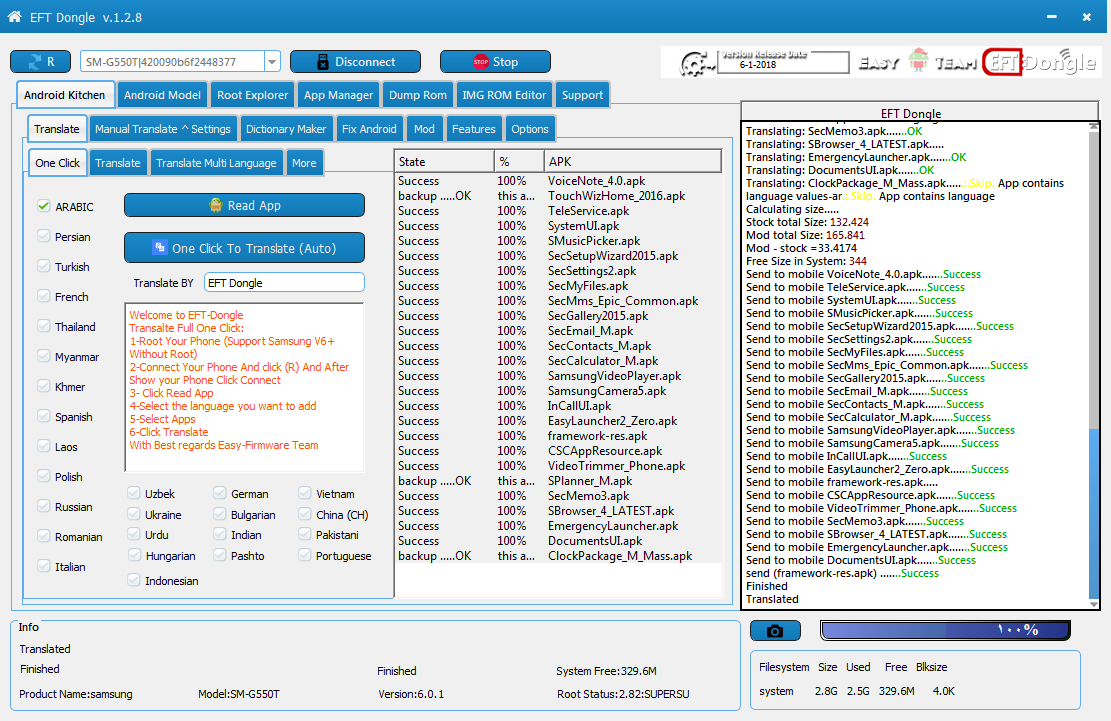Check the Portuguese checkbox
The image size is (1111, 721).
click(305, 555)
